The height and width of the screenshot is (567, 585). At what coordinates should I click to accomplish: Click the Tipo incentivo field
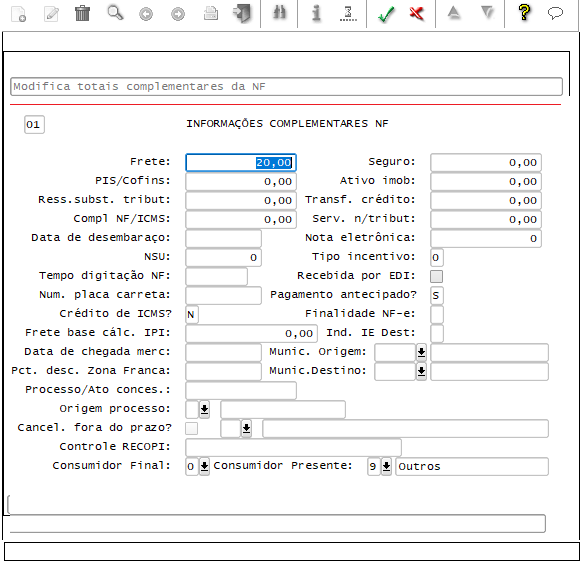437,258
